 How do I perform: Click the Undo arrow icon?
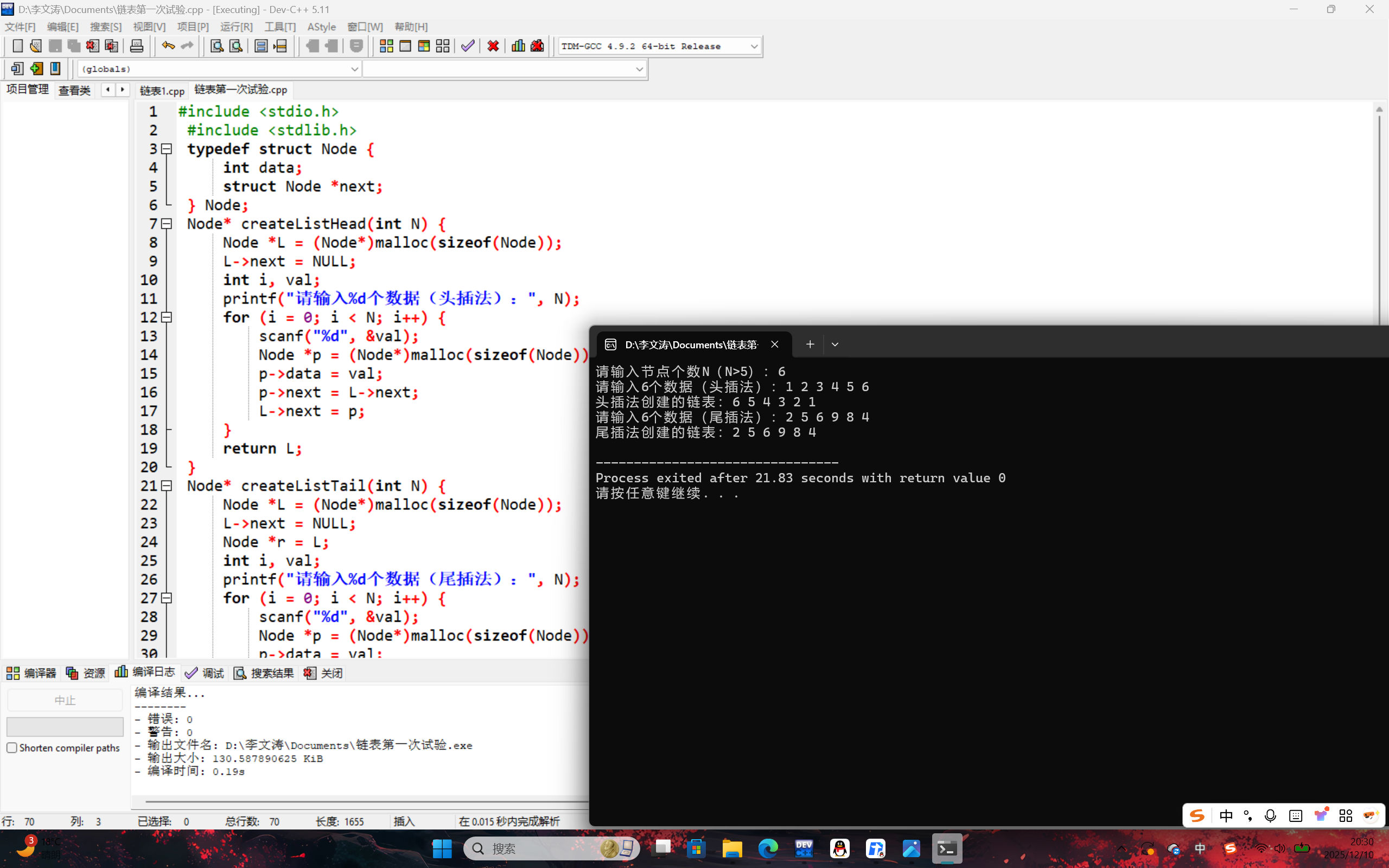pyautogui.click(x=168, y=46)
